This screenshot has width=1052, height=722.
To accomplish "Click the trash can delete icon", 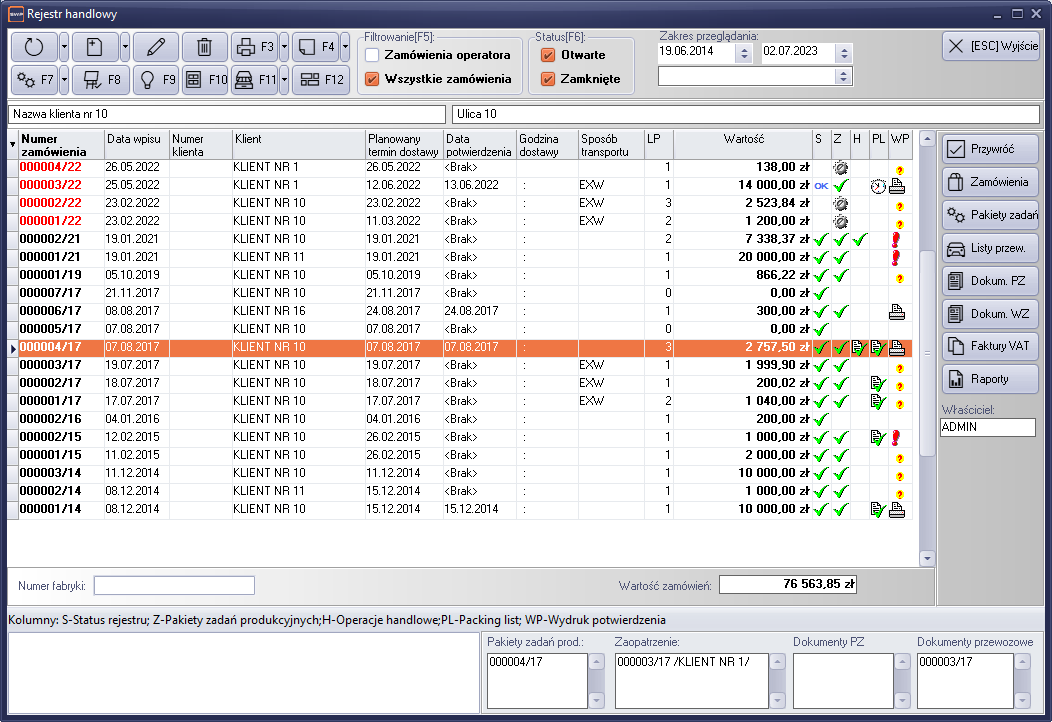I will coord(204,46).
